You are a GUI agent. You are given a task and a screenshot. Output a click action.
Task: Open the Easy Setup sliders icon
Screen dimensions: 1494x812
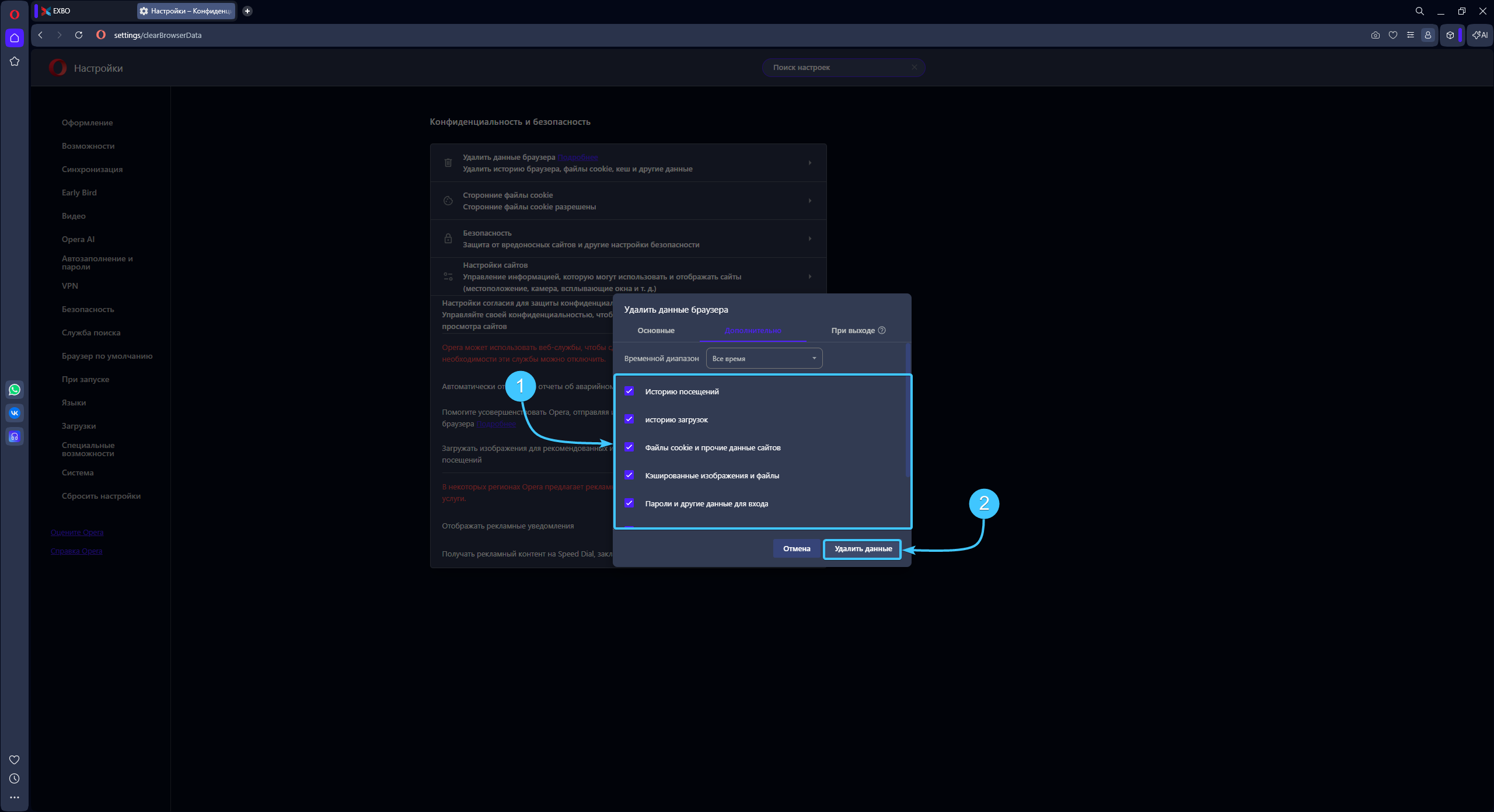pos(1411,35)
